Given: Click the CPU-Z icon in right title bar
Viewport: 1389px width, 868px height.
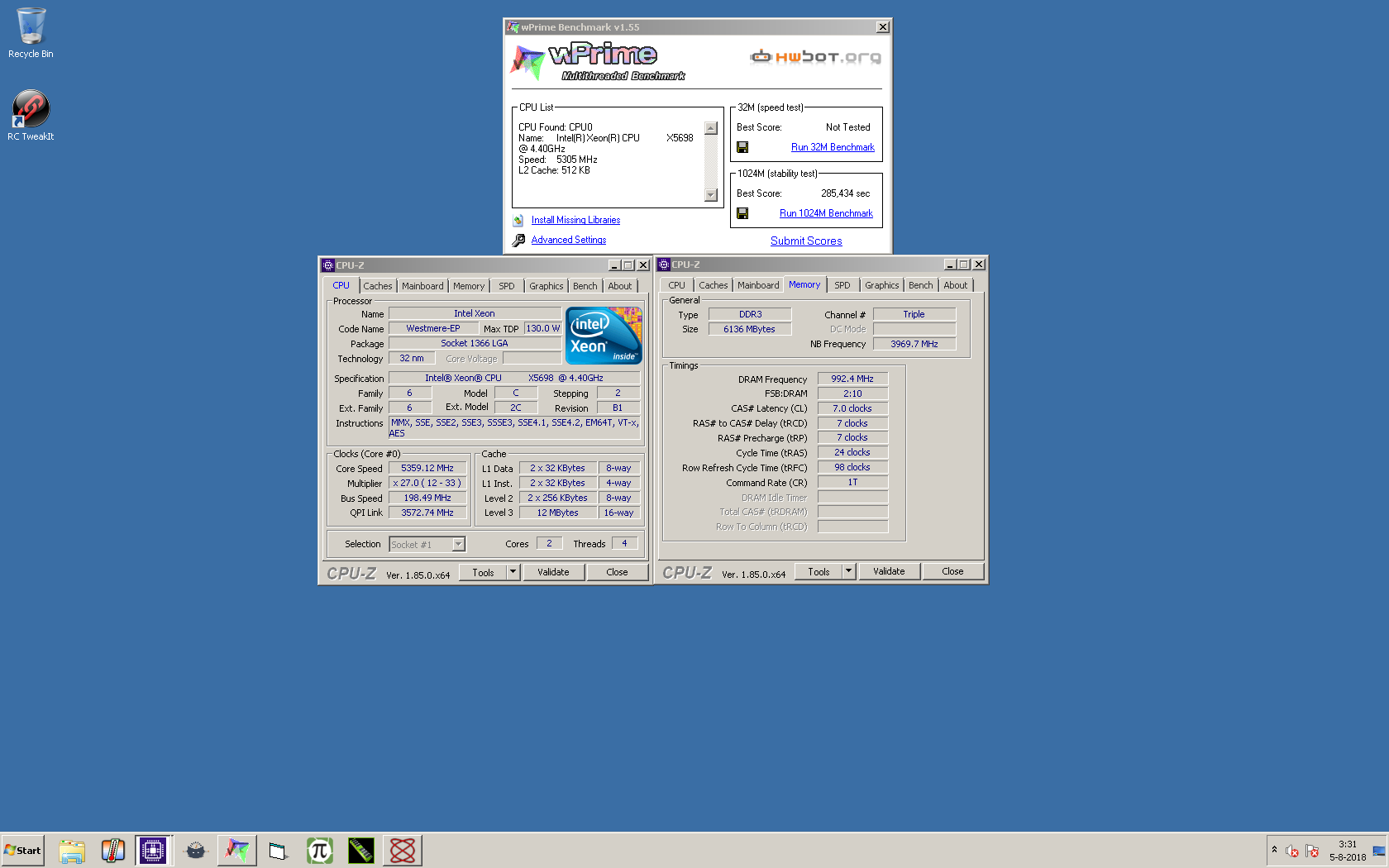Looking at the screenshot, I should [664, 265].
